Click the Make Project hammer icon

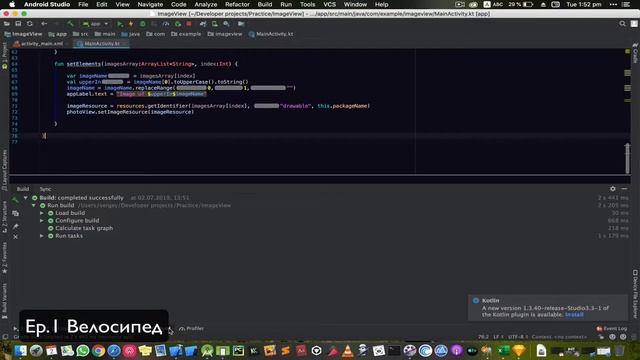click(x=70, y=24)
